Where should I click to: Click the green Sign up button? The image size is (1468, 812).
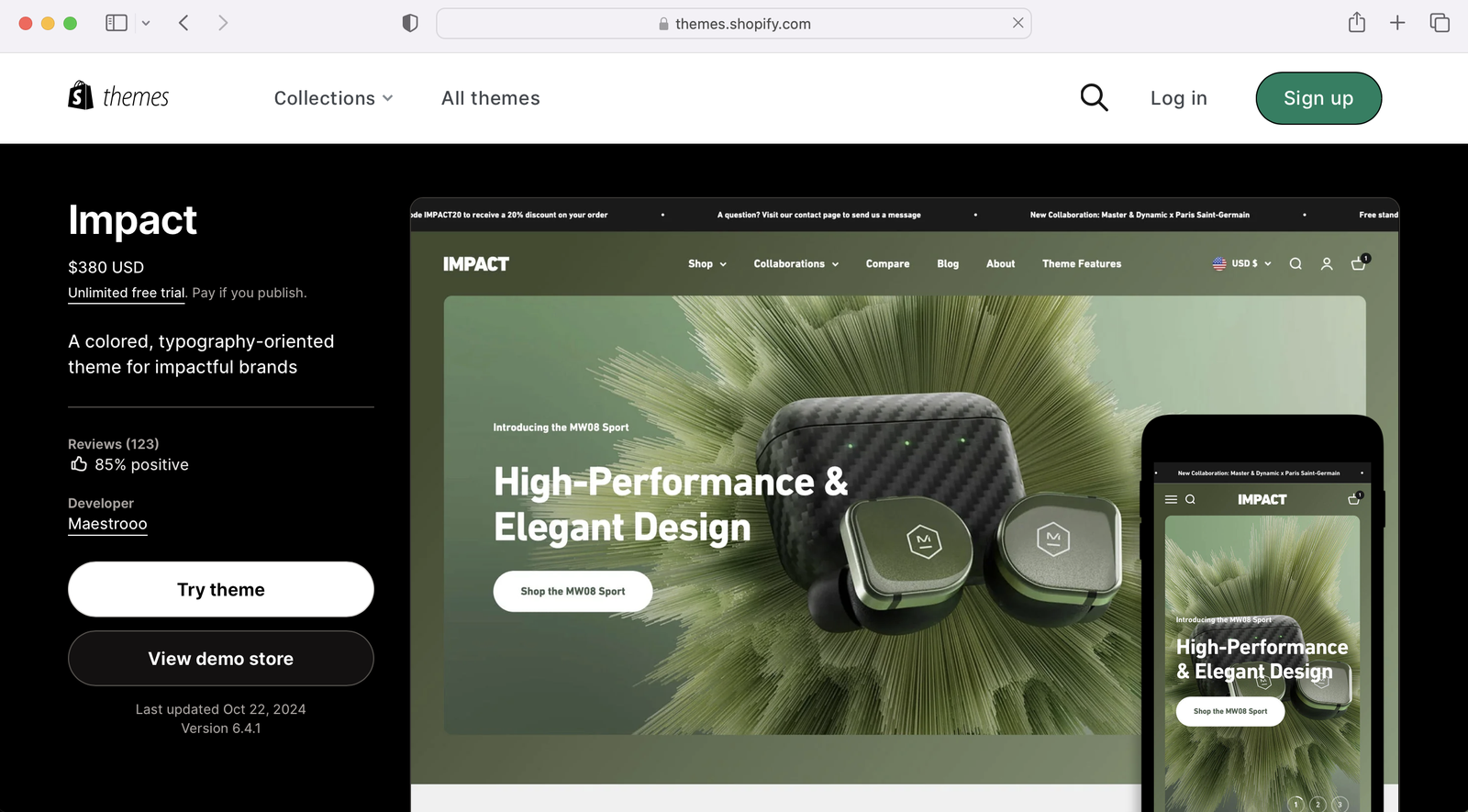click(1318, 98)
